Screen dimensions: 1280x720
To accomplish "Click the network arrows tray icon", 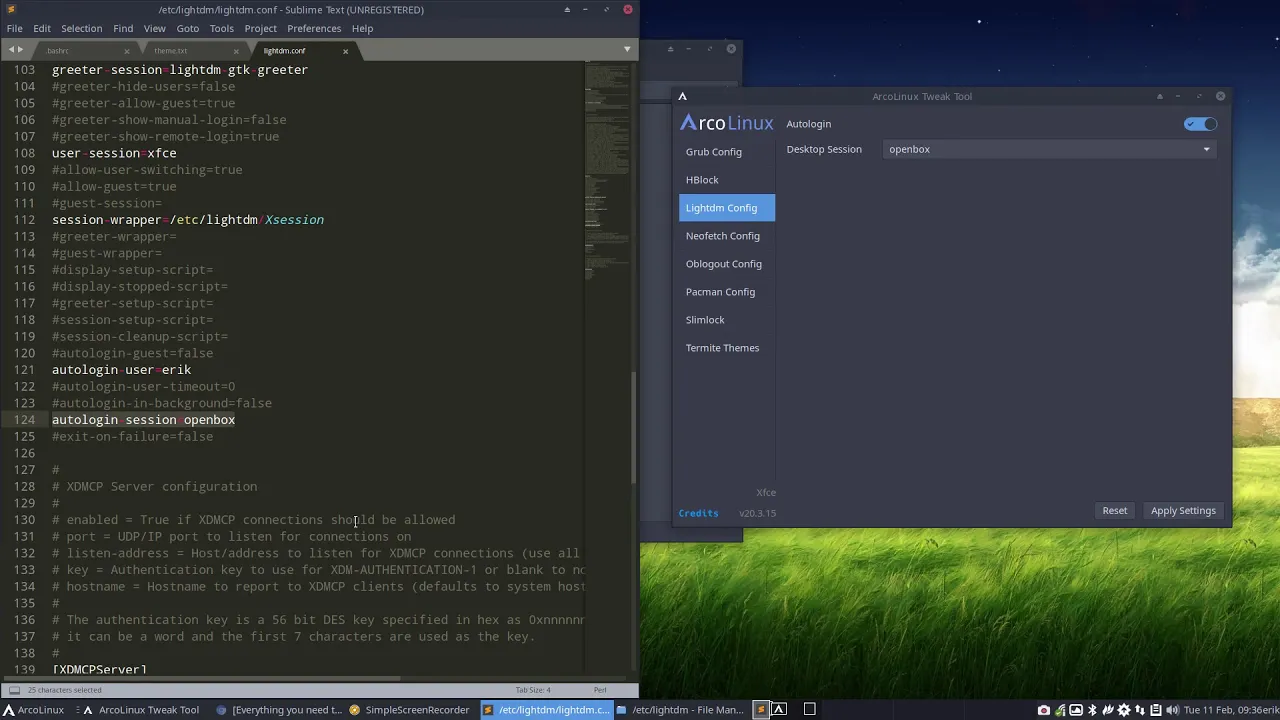I will [x=1140, y=710].
